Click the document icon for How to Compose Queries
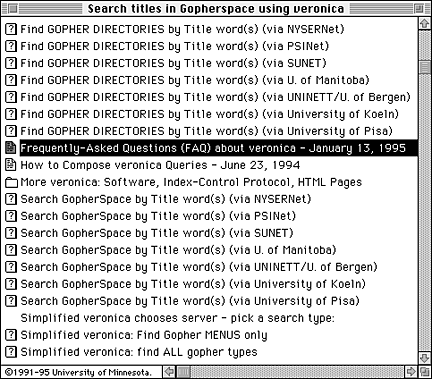This screenshot has height=379, width=432. coord(11,165)
